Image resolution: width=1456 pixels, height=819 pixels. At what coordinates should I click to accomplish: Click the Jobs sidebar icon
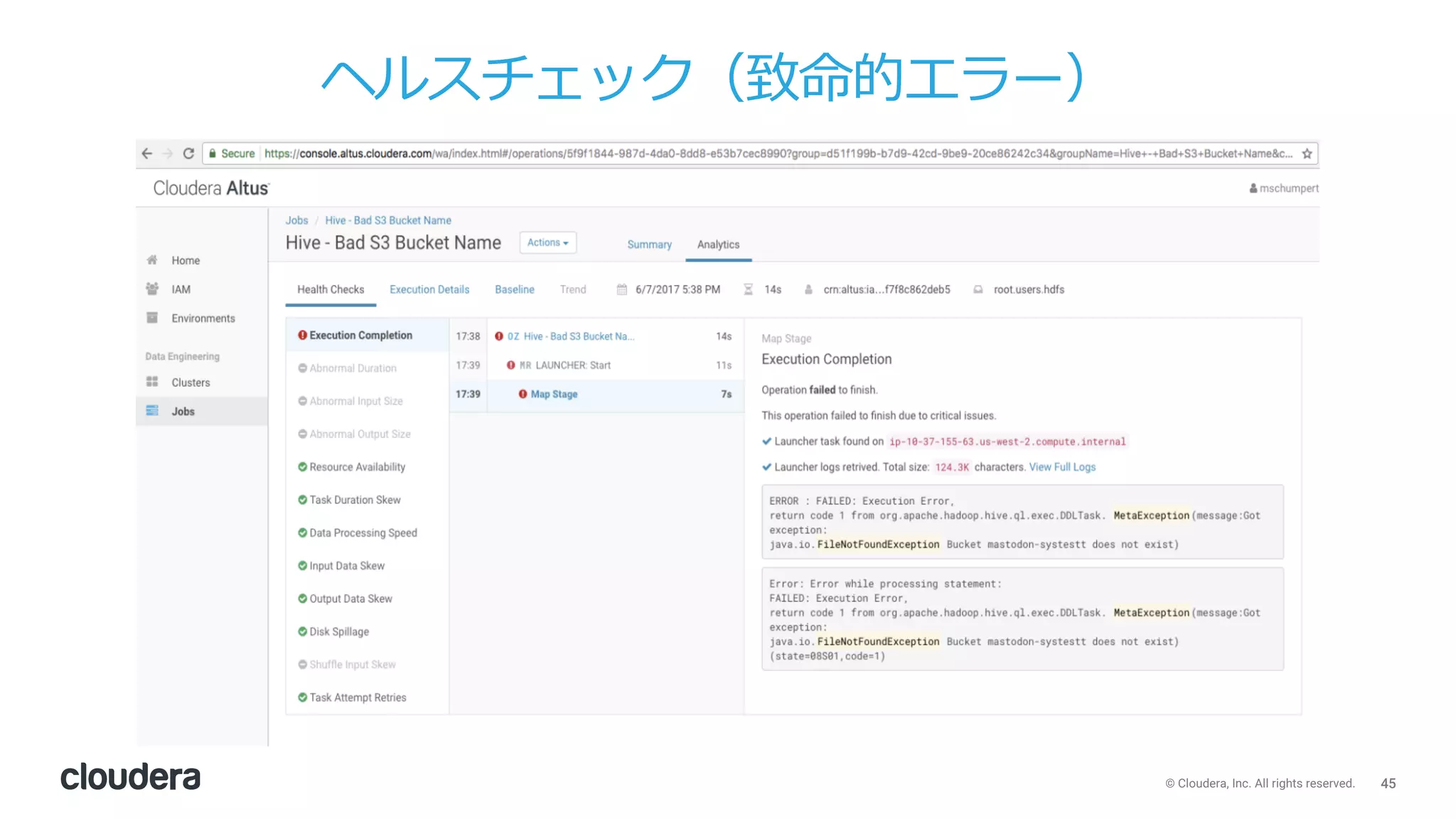(152, 411)
